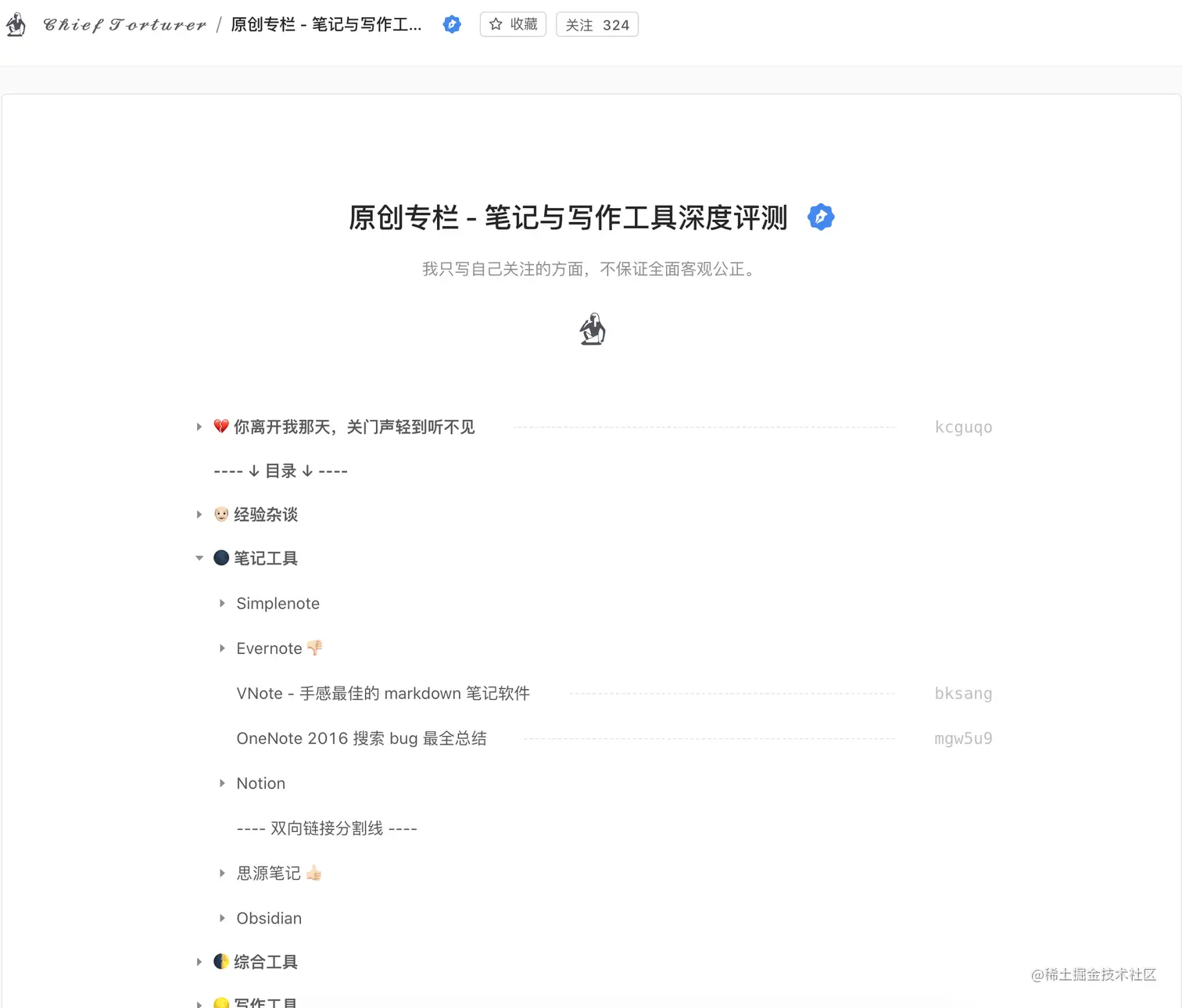Image resolution: width=1182 pixels, height=1008 pixels.
Task: Expand the Obsidian item arrow
Action: 222,918
